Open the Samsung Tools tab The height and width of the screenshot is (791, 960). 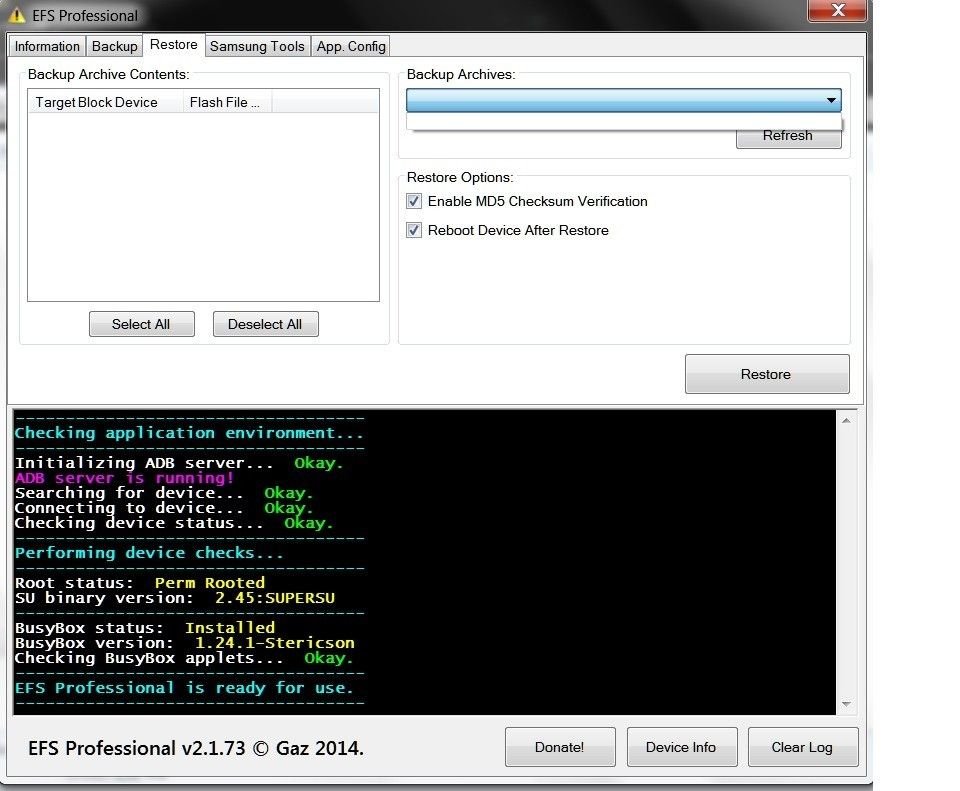(257, 47)
